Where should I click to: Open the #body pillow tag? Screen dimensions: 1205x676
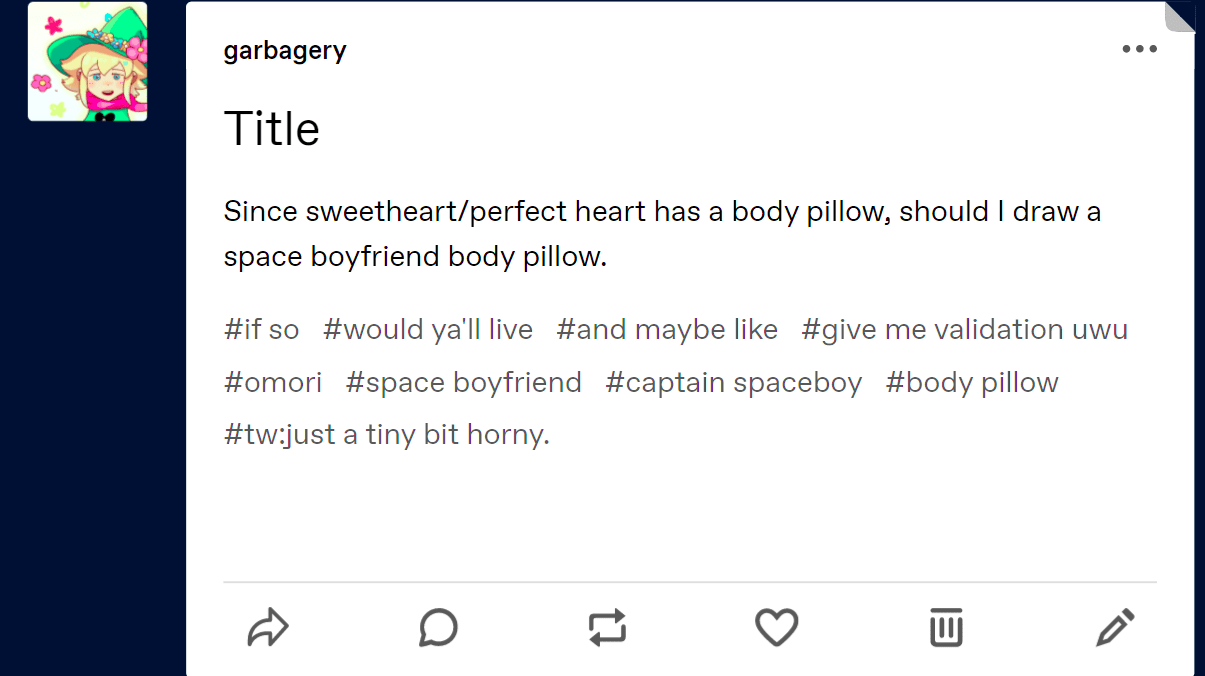pyautogui.click(x=972, y=382)
